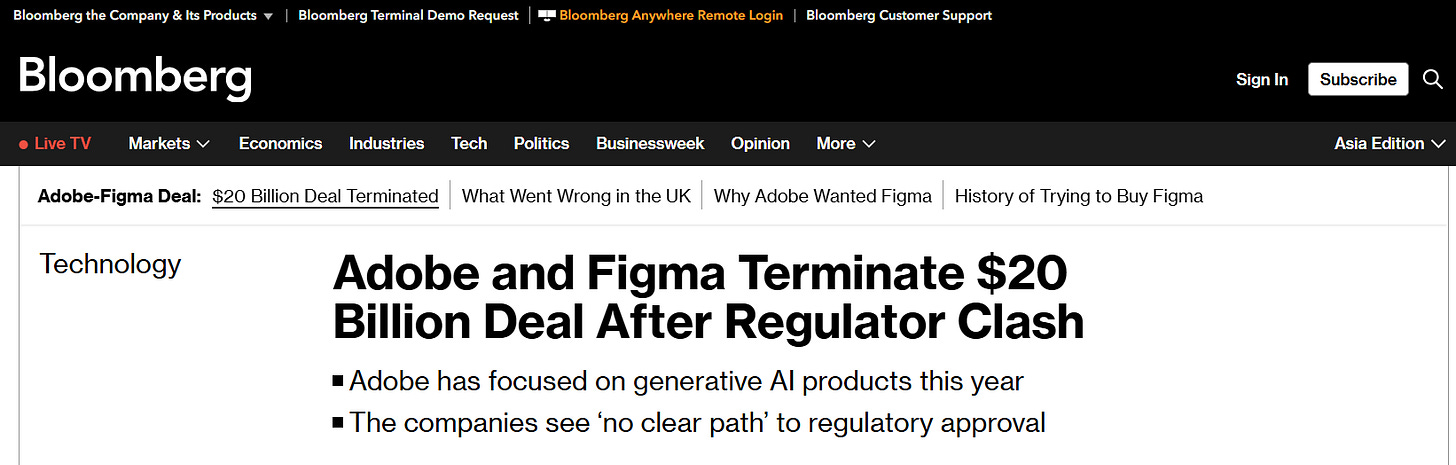Screen dimensions: 1456x465
Task: Select the What Went Wrong in the UK tab
Action: tap(576, 196)
